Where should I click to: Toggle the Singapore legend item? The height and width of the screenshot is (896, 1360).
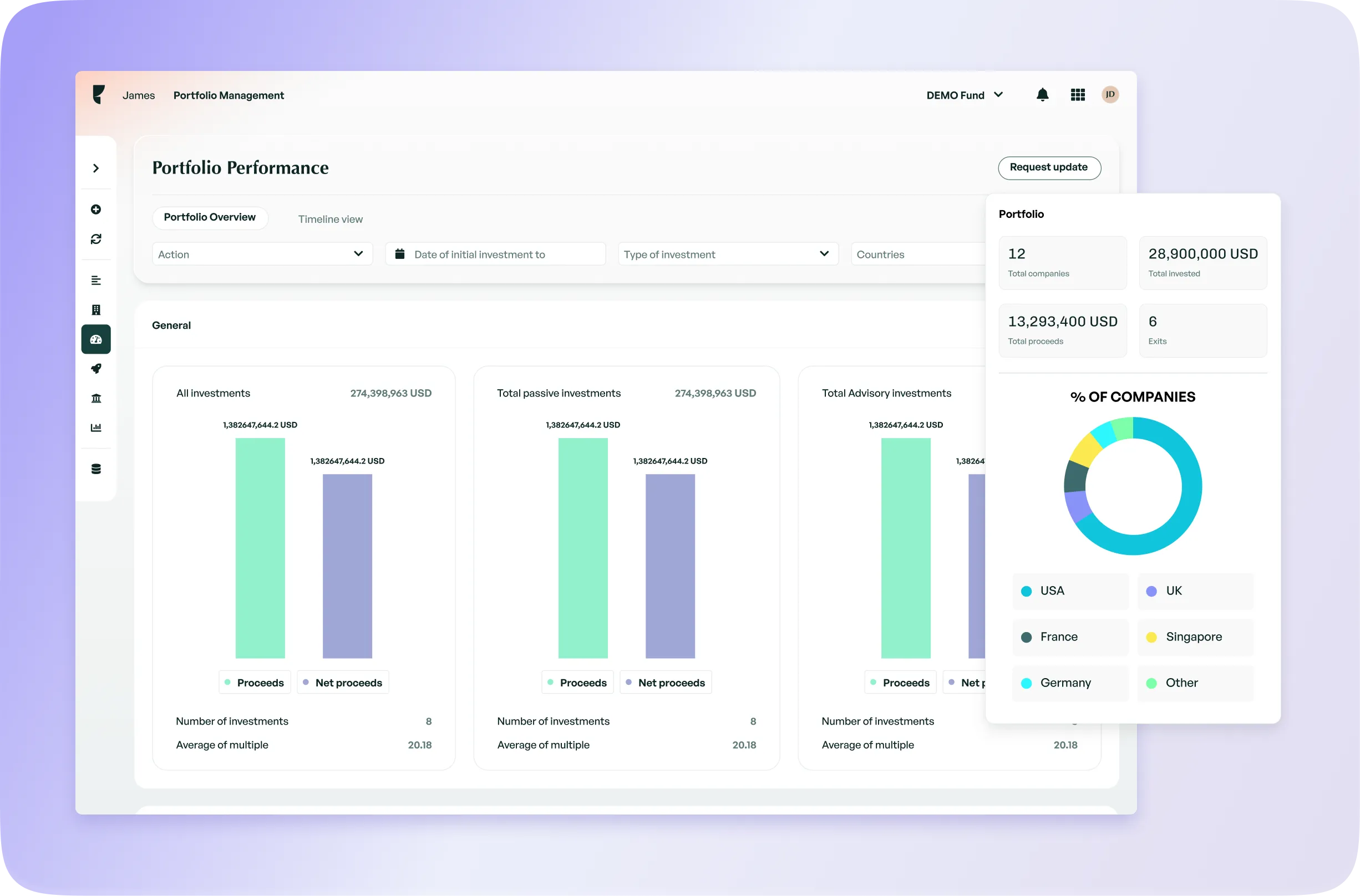(1195, 637)
